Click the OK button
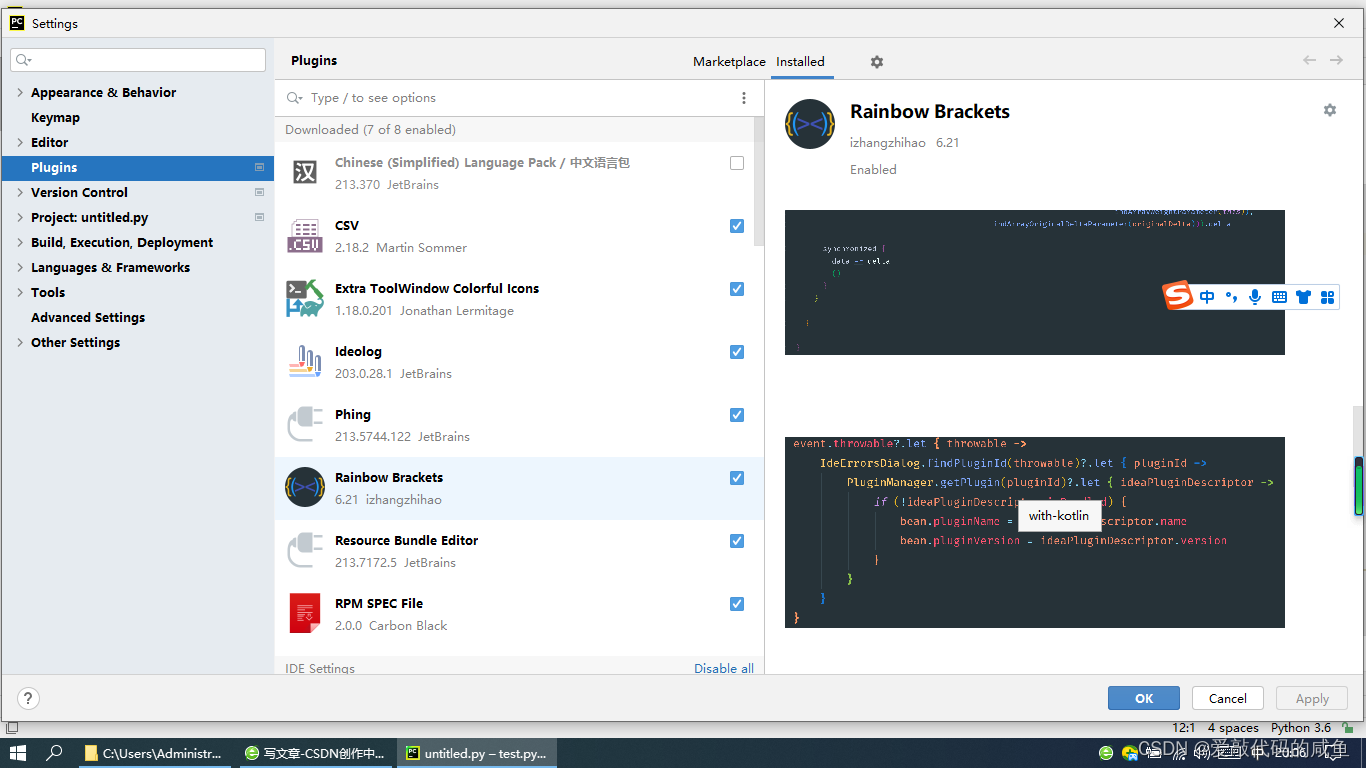 pyautogui.click(x=1144, y=698)
